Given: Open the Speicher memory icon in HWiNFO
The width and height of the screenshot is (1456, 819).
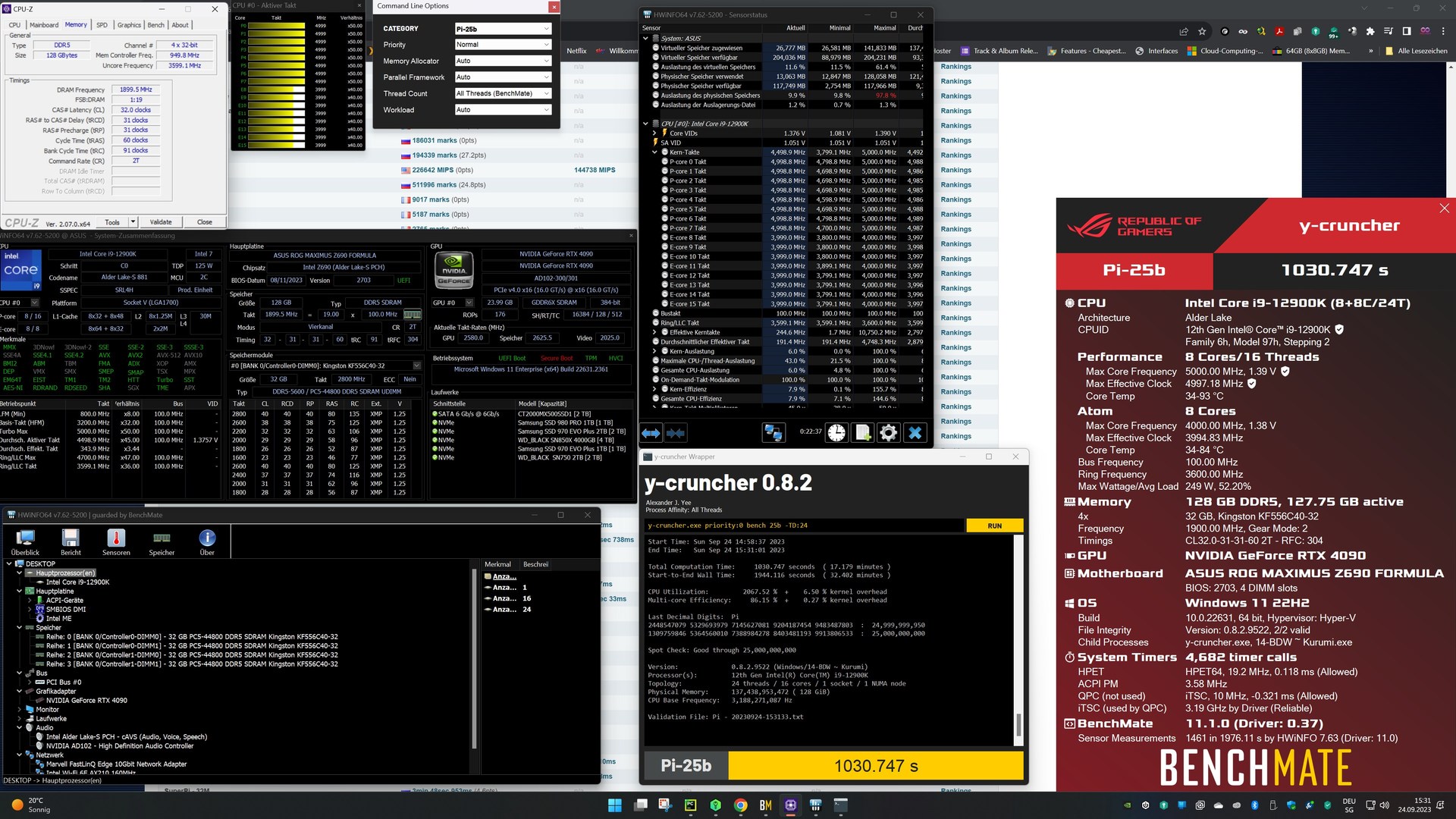Looking at the screenshot, I should tap(162, 542).
